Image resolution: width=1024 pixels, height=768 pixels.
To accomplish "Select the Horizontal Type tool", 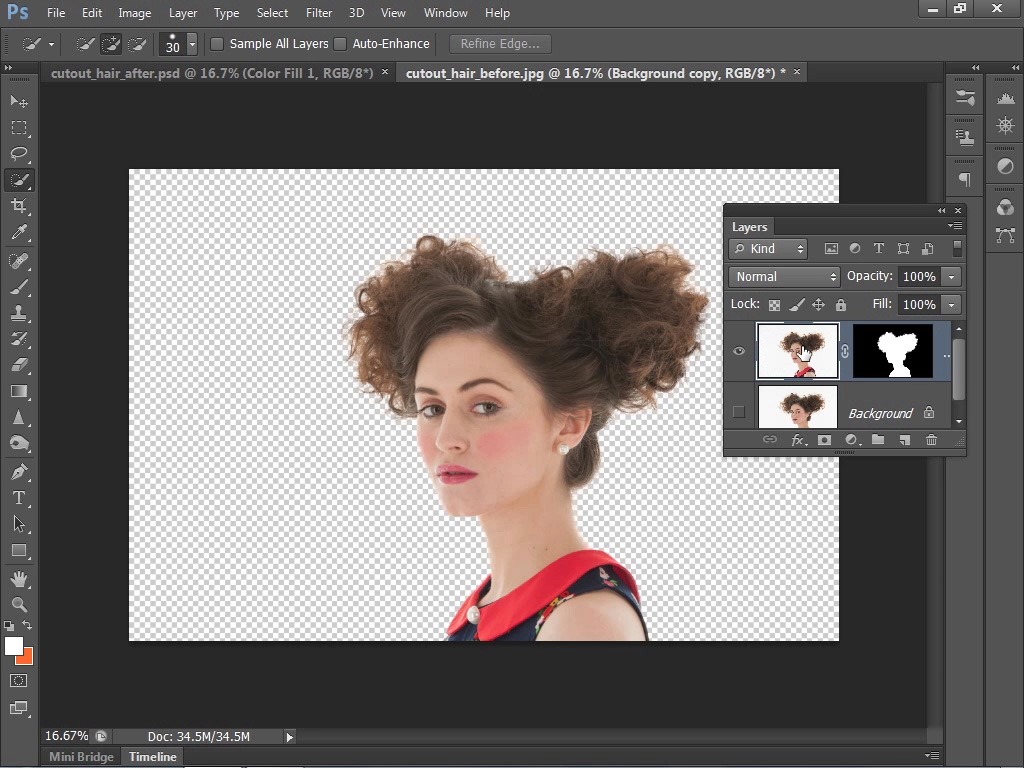I will [19, 498].
